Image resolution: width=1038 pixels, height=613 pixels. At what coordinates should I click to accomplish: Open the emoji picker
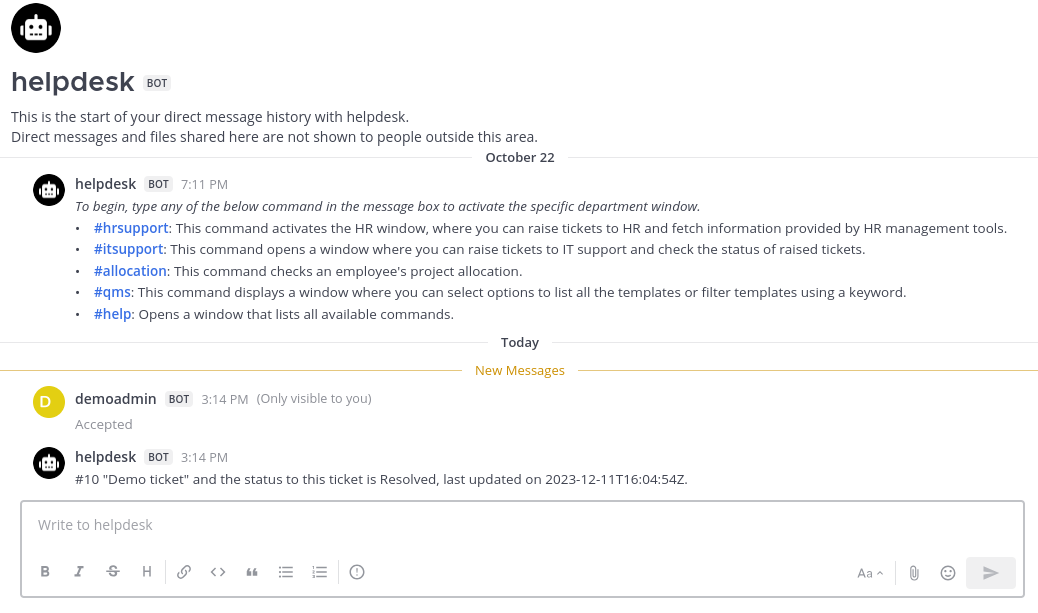[x=948, y=573]
